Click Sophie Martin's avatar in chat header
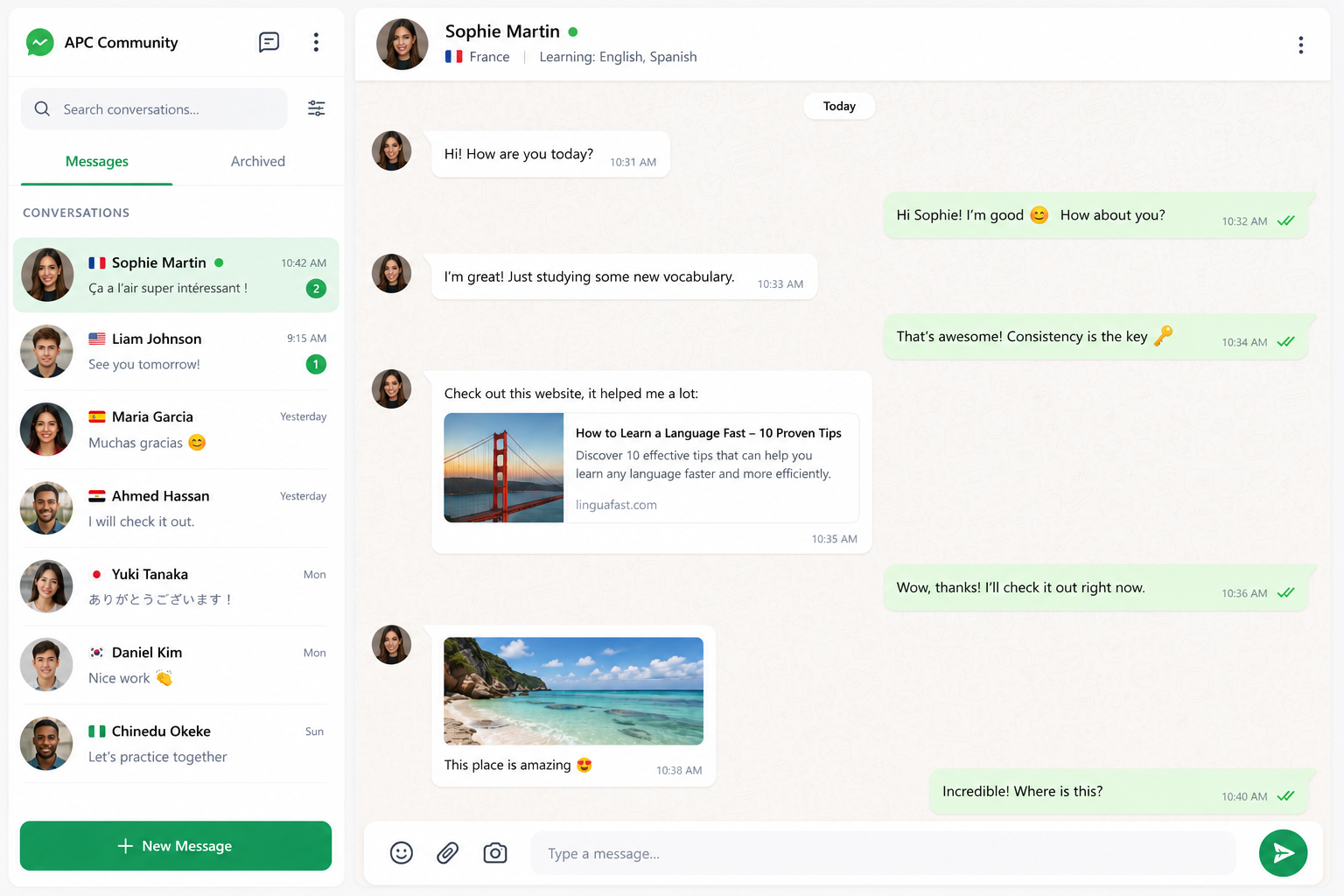The width and height of the screenshot is (1344, 896). 402,44
